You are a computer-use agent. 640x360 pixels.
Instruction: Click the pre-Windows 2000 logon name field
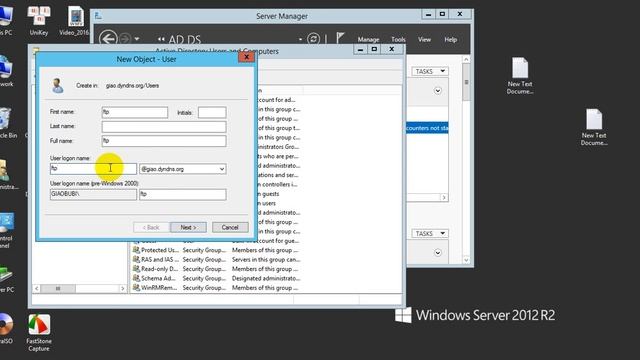pyautogui.click(x=182, y=194)
